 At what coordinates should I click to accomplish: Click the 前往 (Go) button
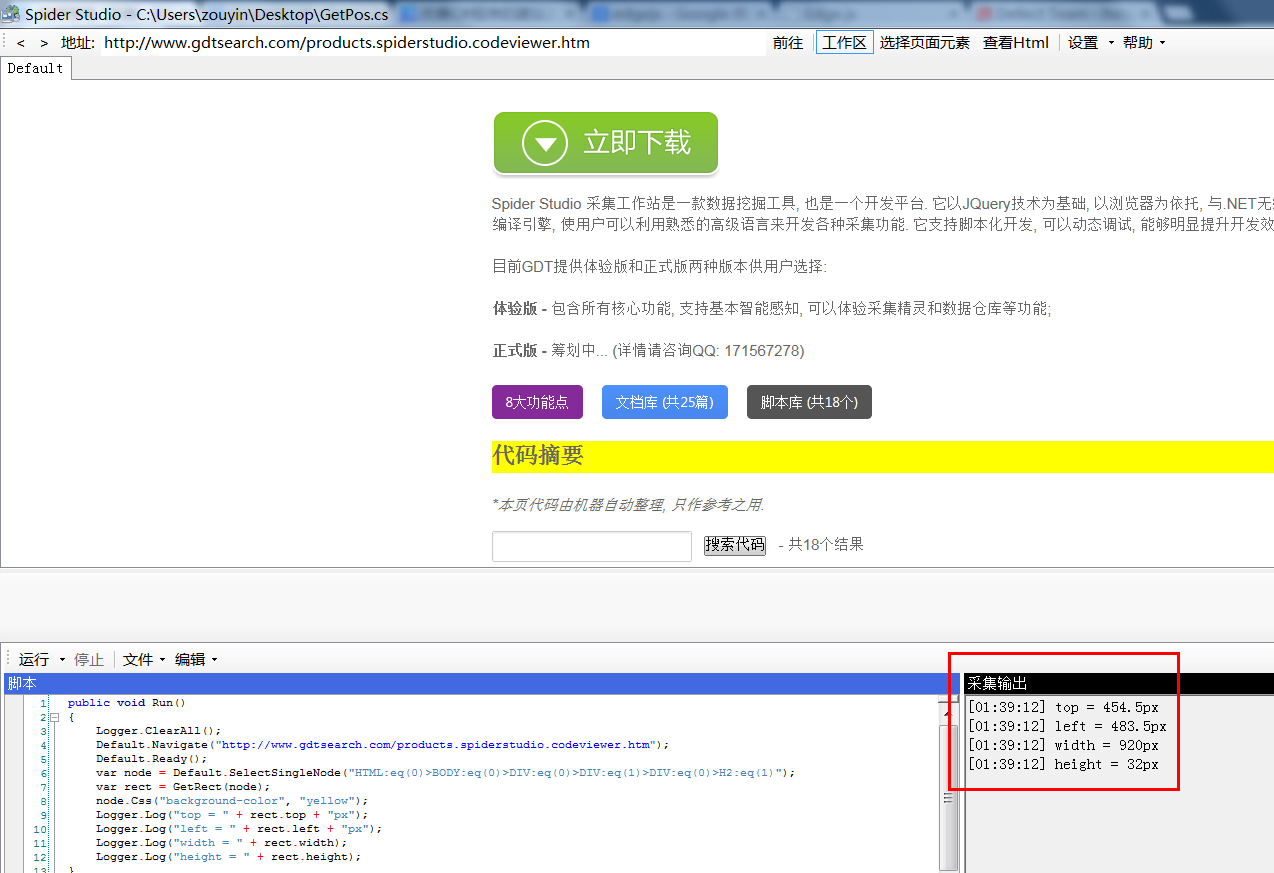coord(788,43)
